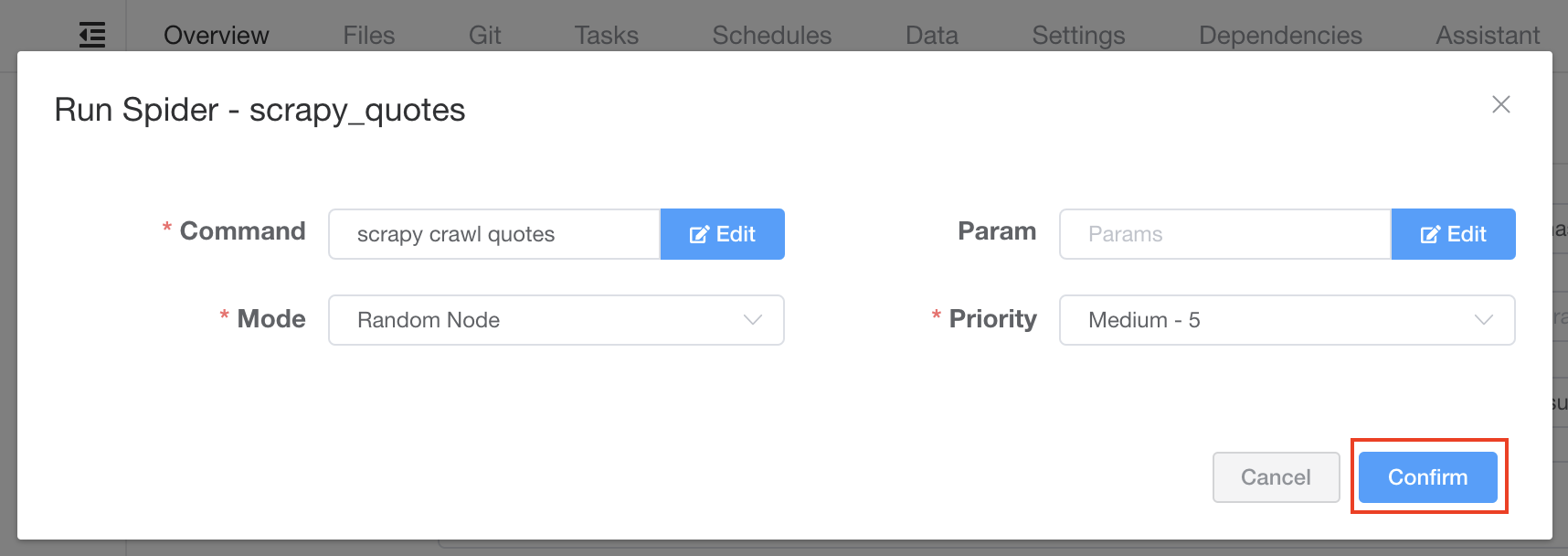
Task: Open the Schedules tab
Action: pyautogui.click(x=772, y=35)
